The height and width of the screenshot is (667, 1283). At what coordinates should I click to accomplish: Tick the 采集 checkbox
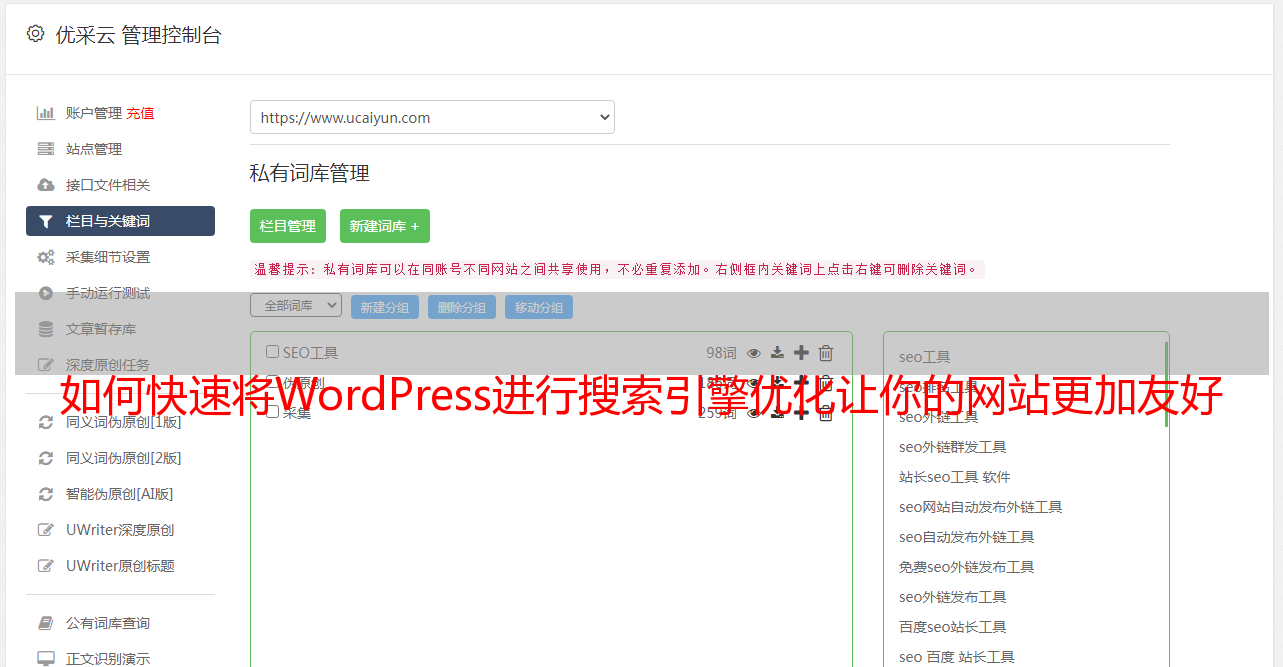pyautogui.click(x=272, y=412)
